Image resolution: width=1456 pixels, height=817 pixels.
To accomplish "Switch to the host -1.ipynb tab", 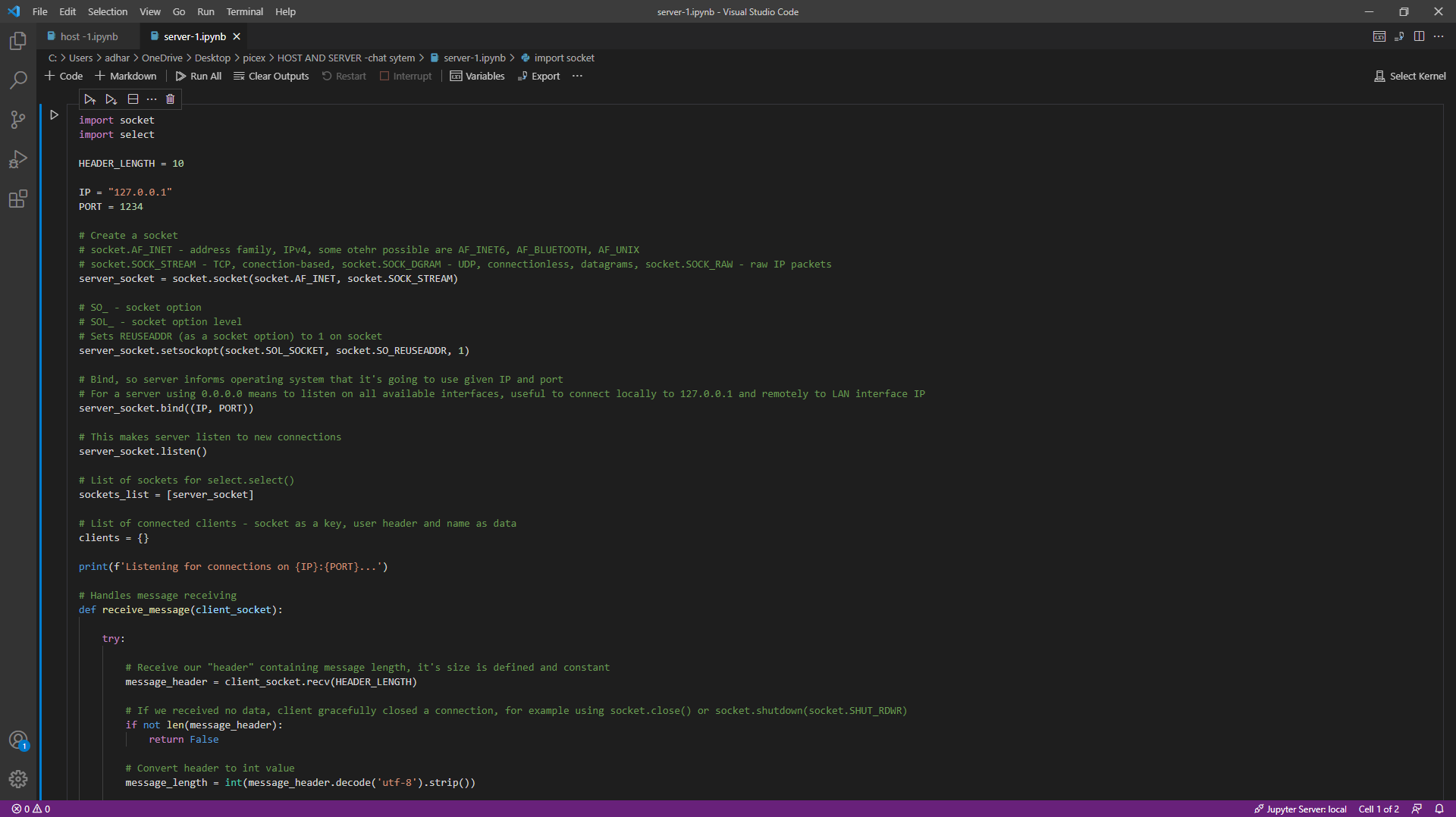I will (89, 36).
